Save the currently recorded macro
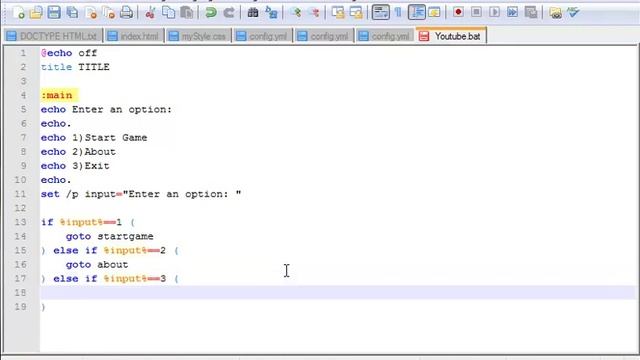This screenshot has height=360, width=640. click(531, 13)
